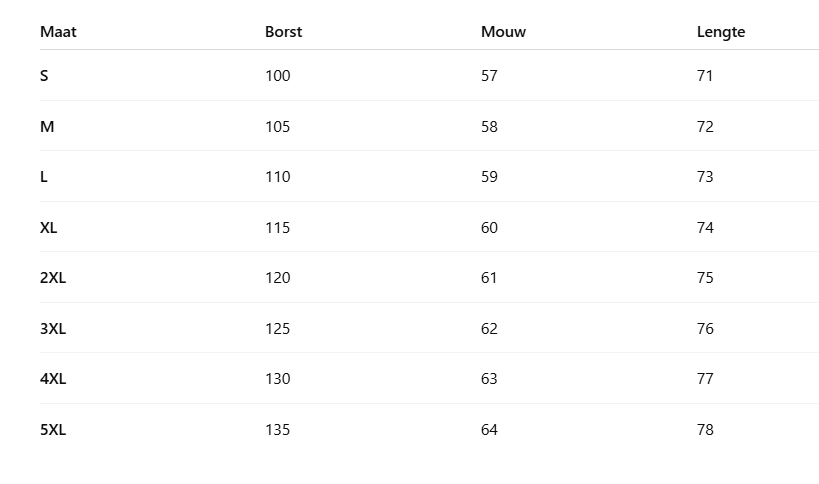Viewport: 819px width, 484px height.
Task: Select the 5XL size row label
Action: 53,430
